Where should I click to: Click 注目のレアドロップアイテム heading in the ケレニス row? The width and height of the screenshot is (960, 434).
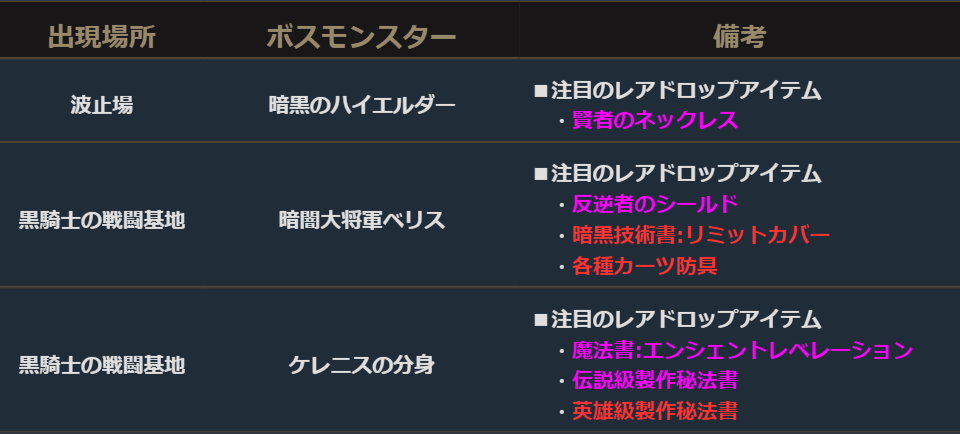pyautogui.click(x=686, y=320)
